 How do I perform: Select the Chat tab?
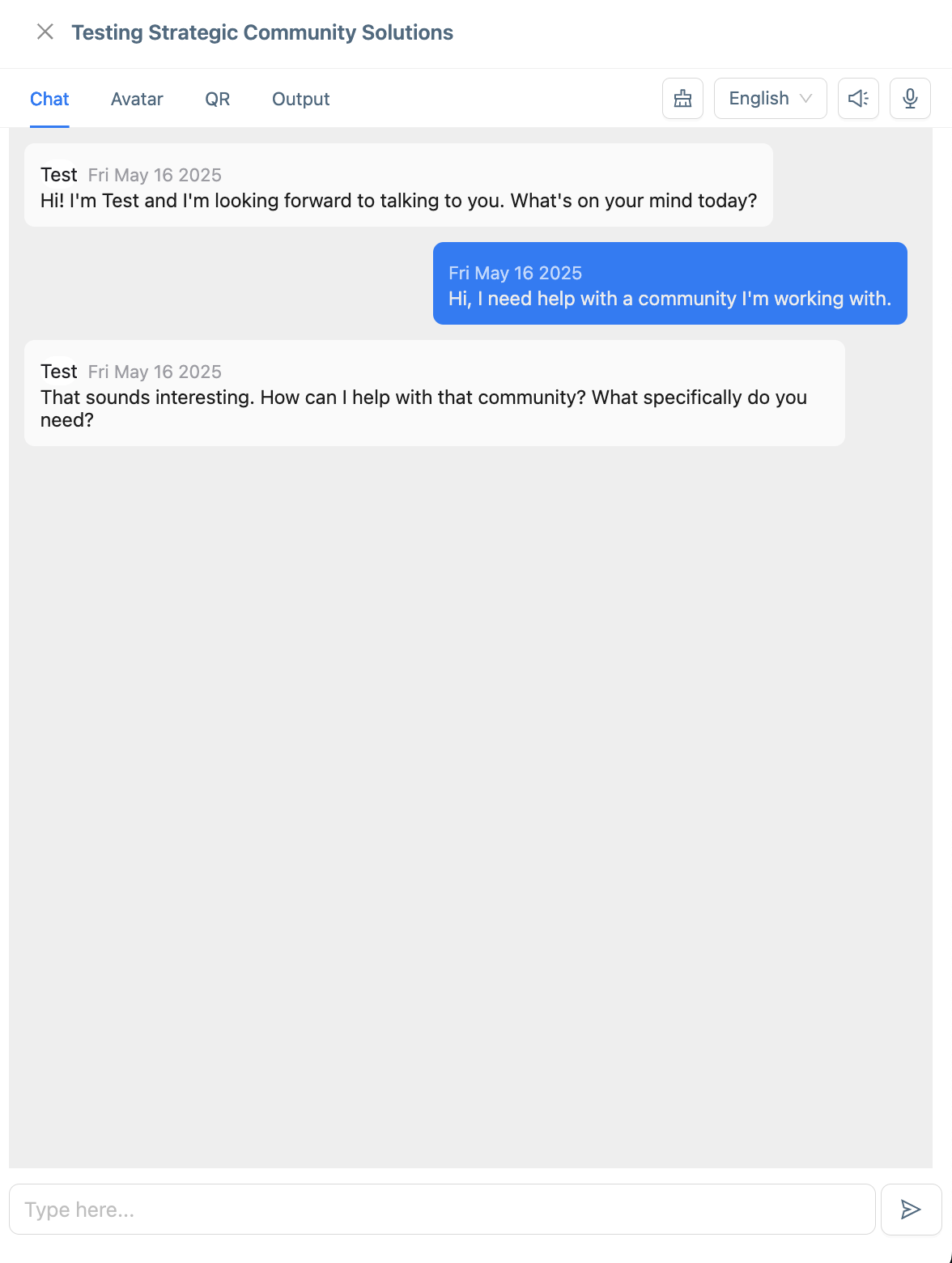pos(49,98)
